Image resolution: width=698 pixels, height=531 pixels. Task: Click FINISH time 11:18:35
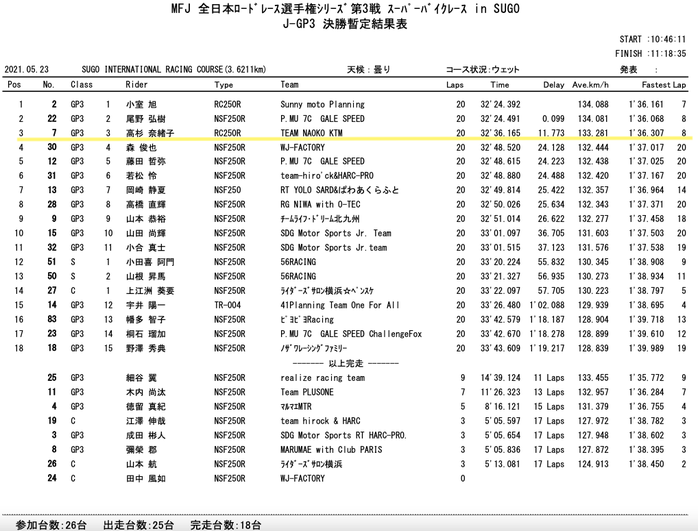(x=667, y=53)
